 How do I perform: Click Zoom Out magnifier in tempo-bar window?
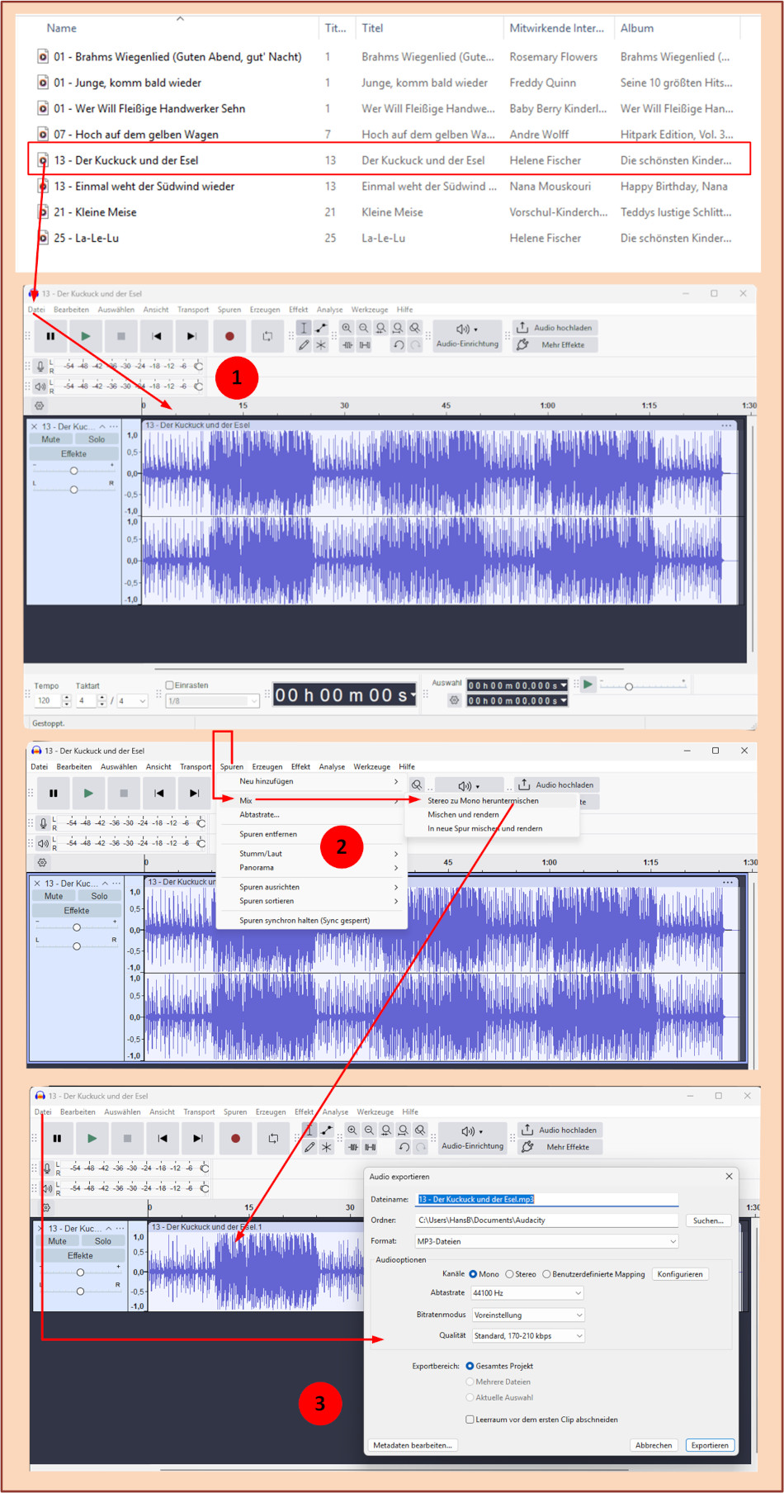click(x=364, y=328)
